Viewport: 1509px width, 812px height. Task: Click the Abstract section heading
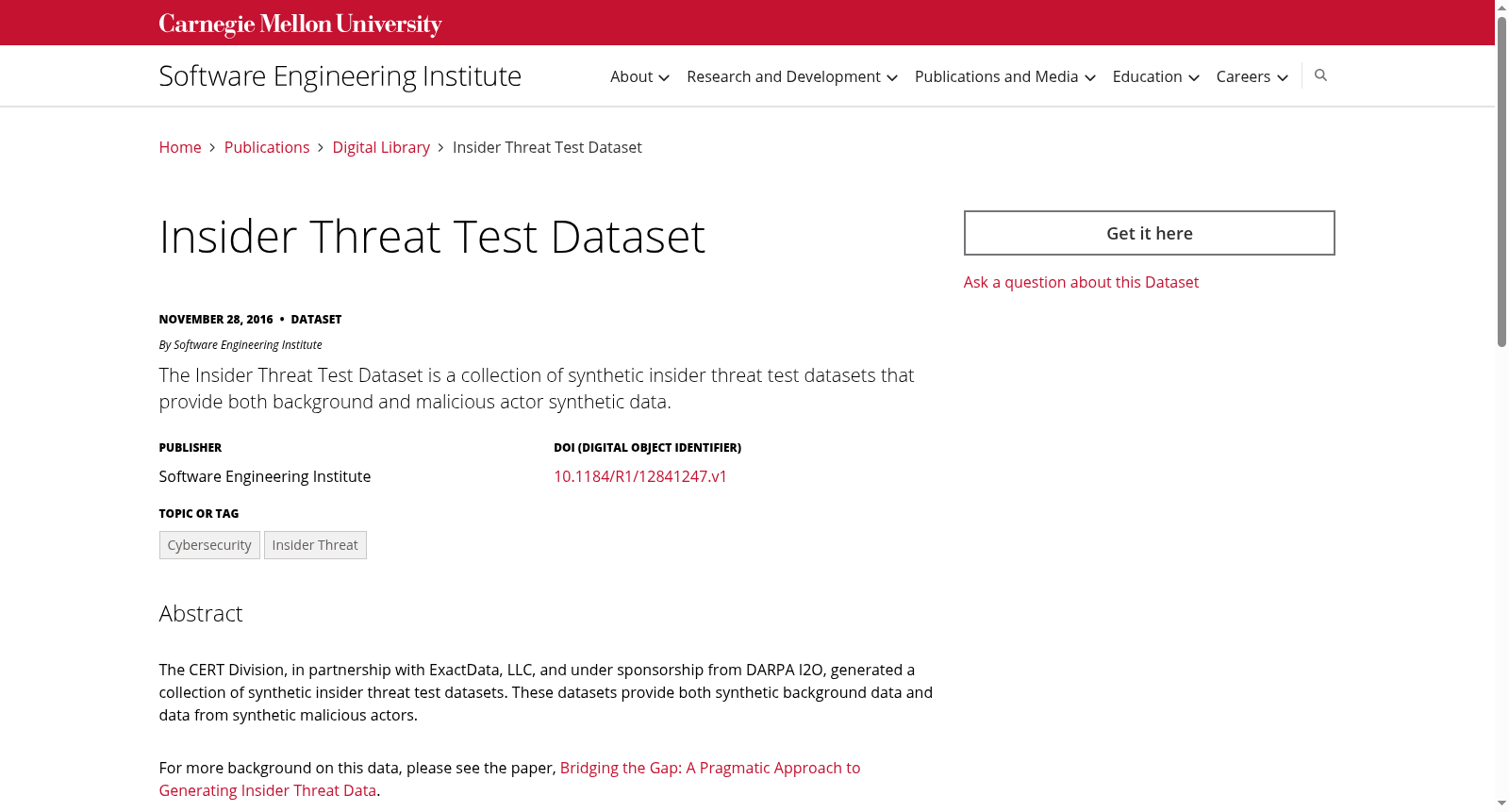point(201,614)
